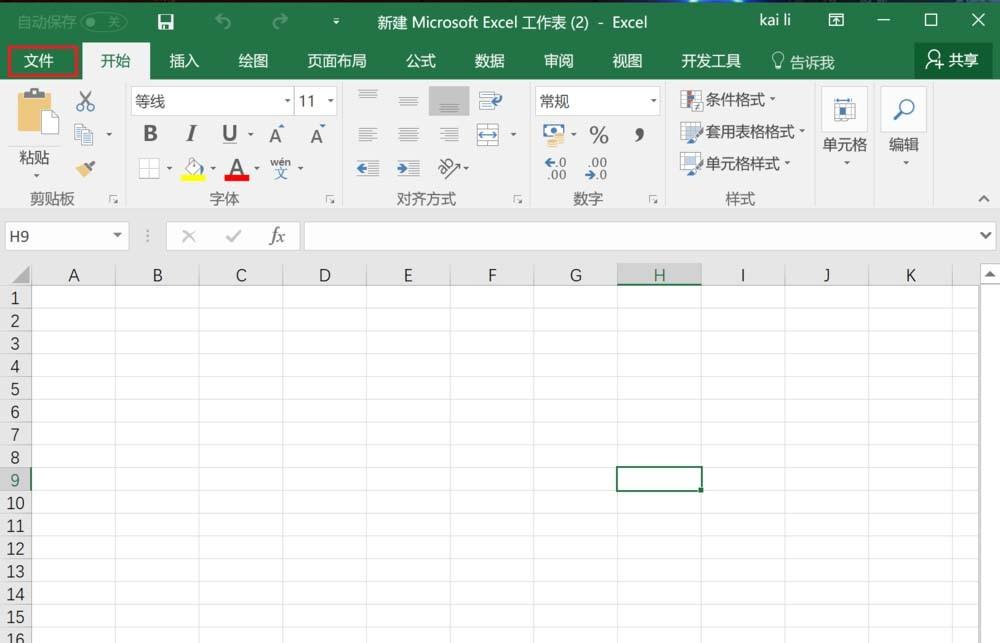Click the Decrease Indent icon
This screenshot has width=1000, height=643.
coord(368,167)
